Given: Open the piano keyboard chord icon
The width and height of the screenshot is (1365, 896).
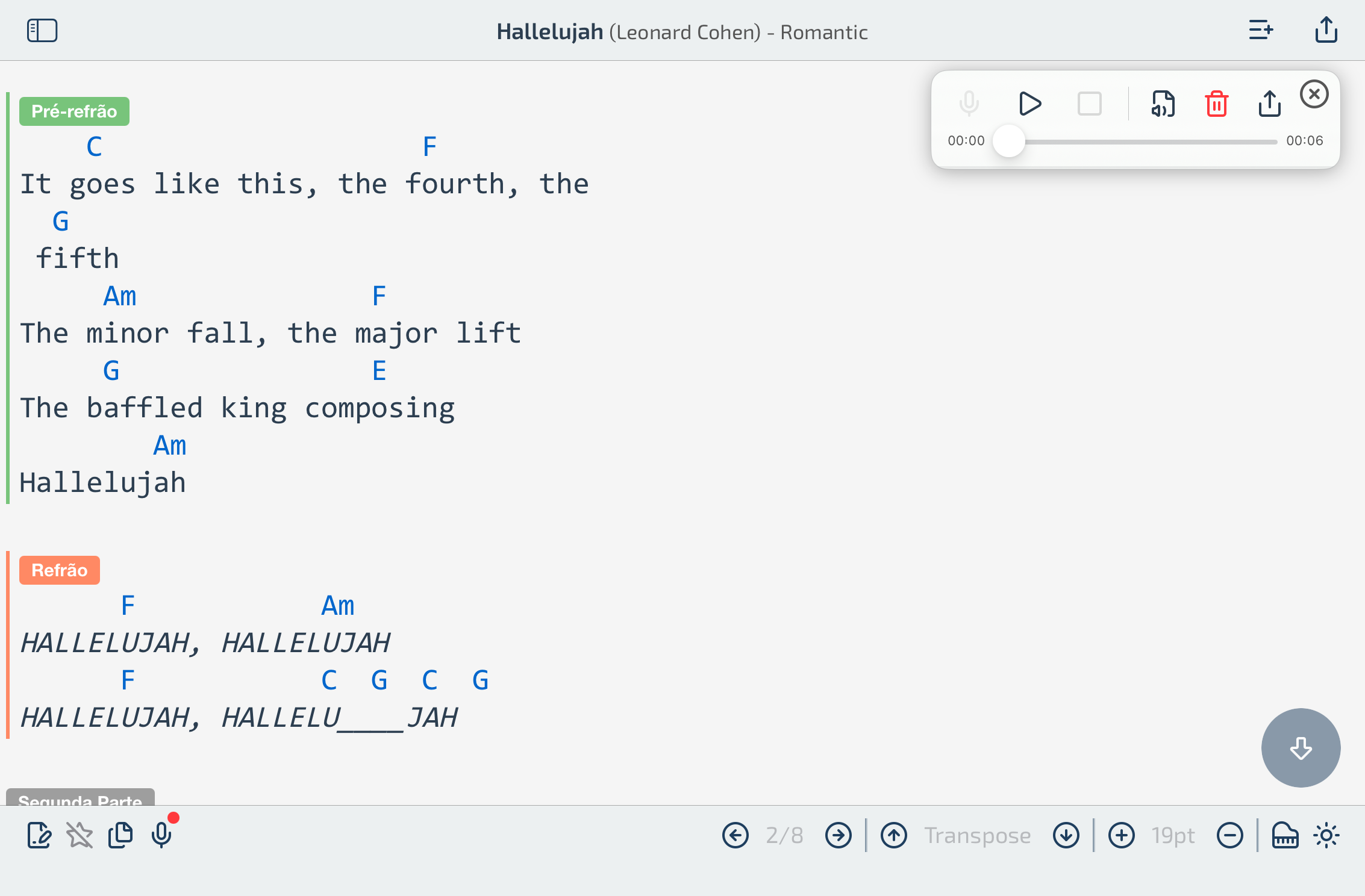Looking at the screenshot, I should tap(1284, 835).
